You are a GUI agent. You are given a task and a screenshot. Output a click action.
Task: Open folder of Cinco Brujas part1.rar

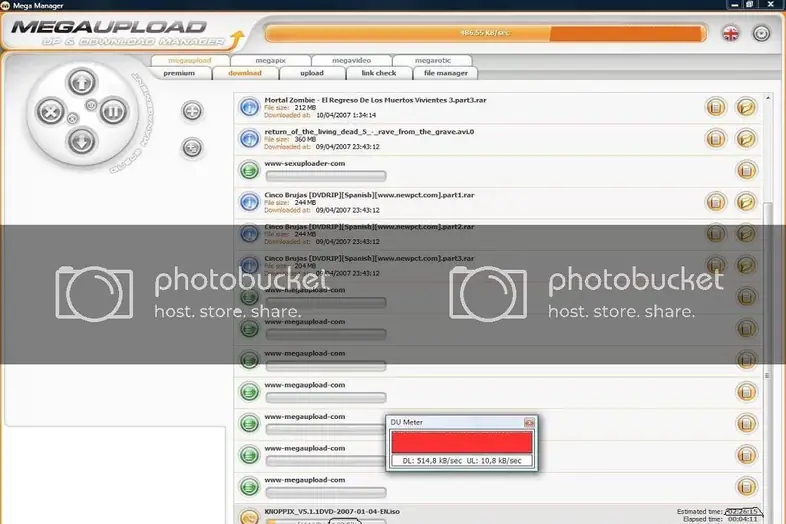(746, 202)
